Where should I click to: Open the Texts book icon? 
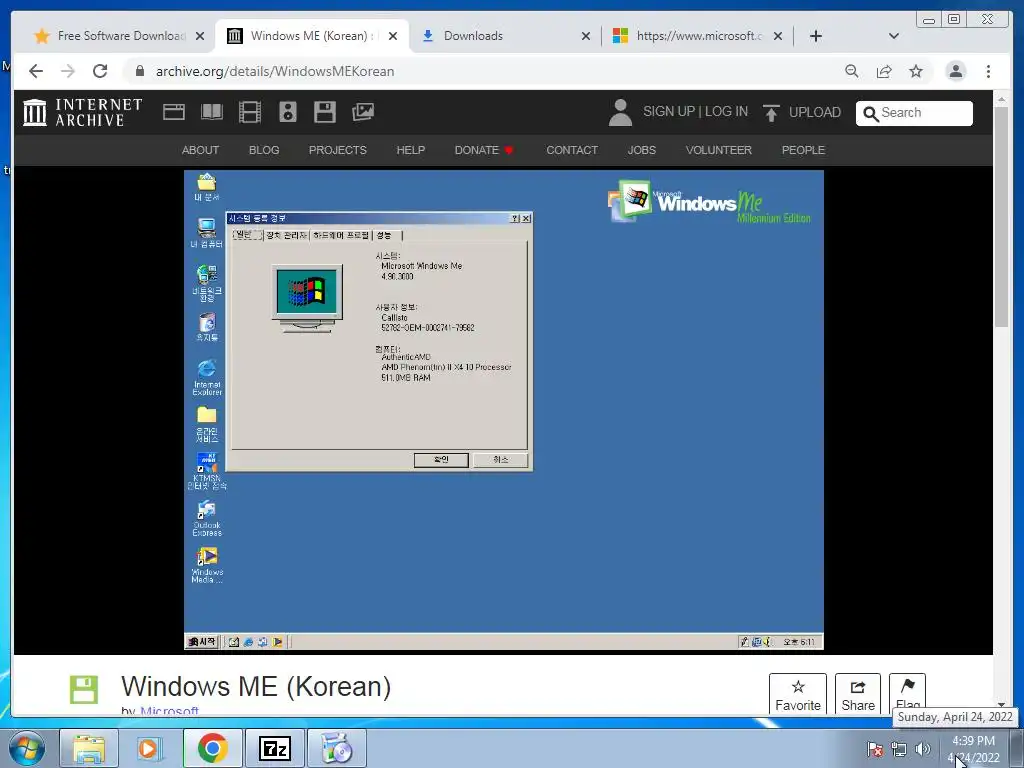[212, 112]
